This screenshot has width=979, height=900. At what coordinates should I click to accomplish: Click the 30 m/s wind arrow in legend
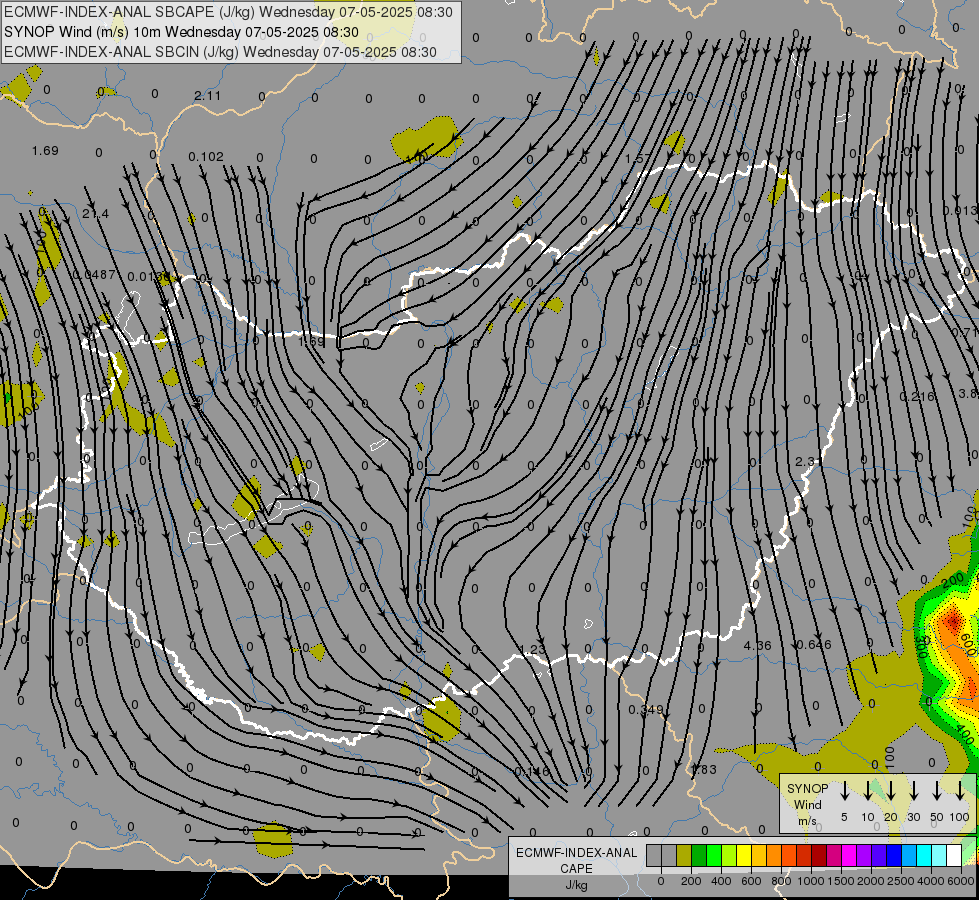click(x=914, y=791)
